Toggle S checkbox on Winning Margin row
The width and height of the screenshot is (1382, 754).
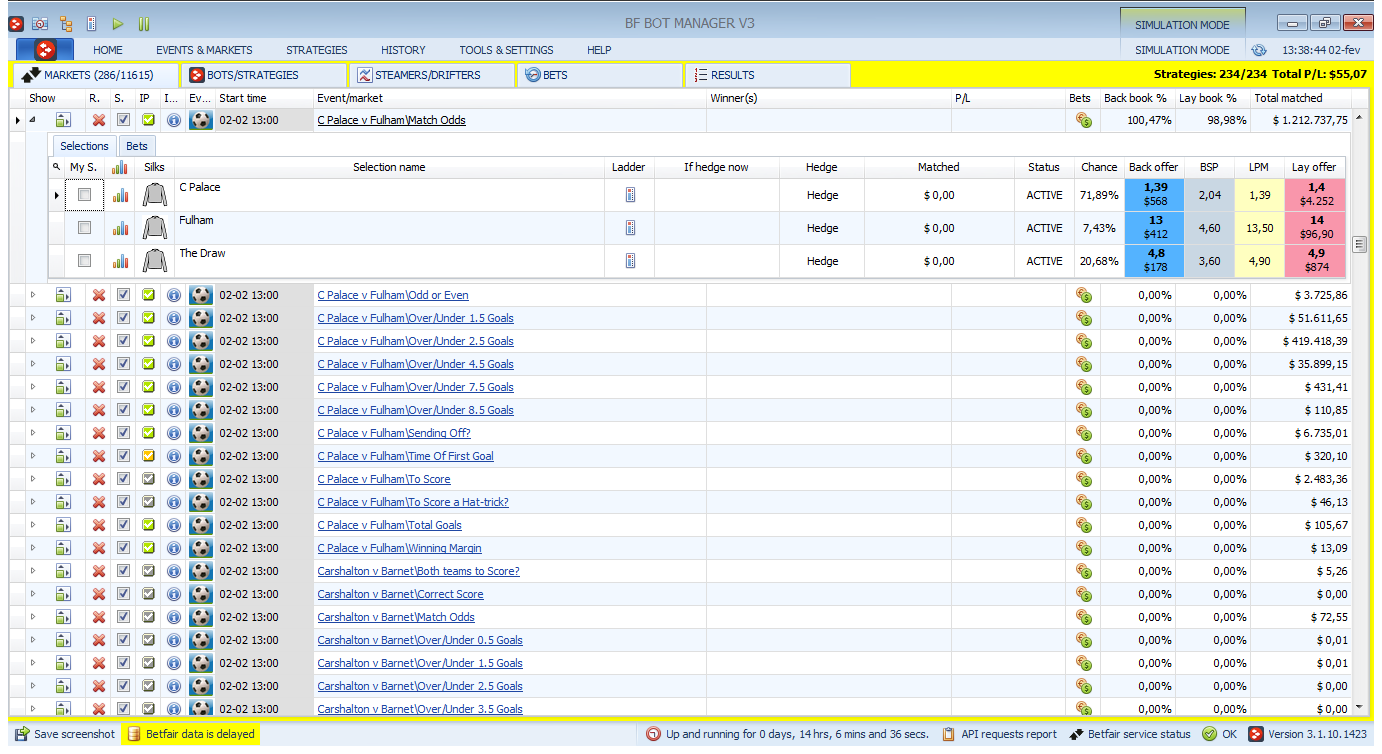pyautogui.click(x=123, y=548)
